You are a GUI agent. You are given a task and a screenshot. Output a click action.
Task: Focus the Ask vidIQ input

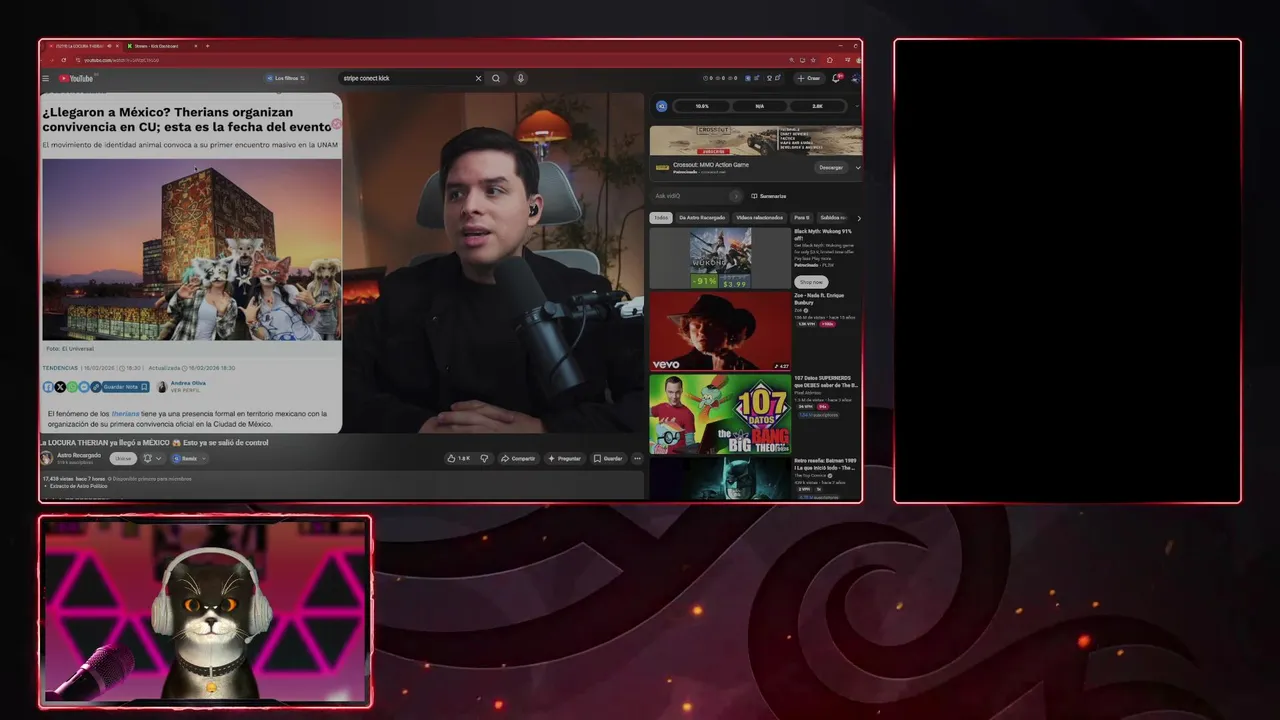690,196
